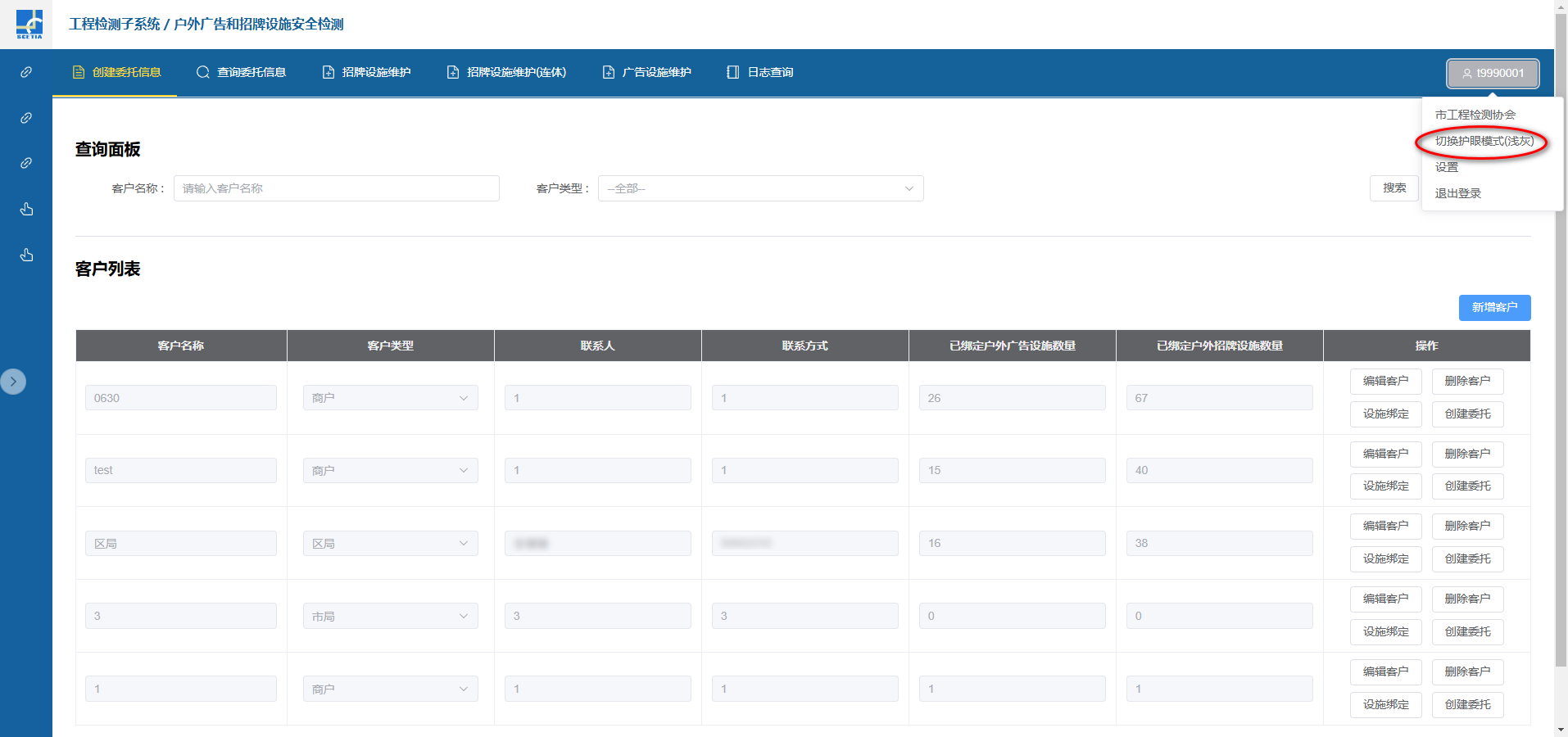Toggle 切换护眼模式(浅灰) eye-care mode
Screen dimensions: 1568x737
(1484, 141)
